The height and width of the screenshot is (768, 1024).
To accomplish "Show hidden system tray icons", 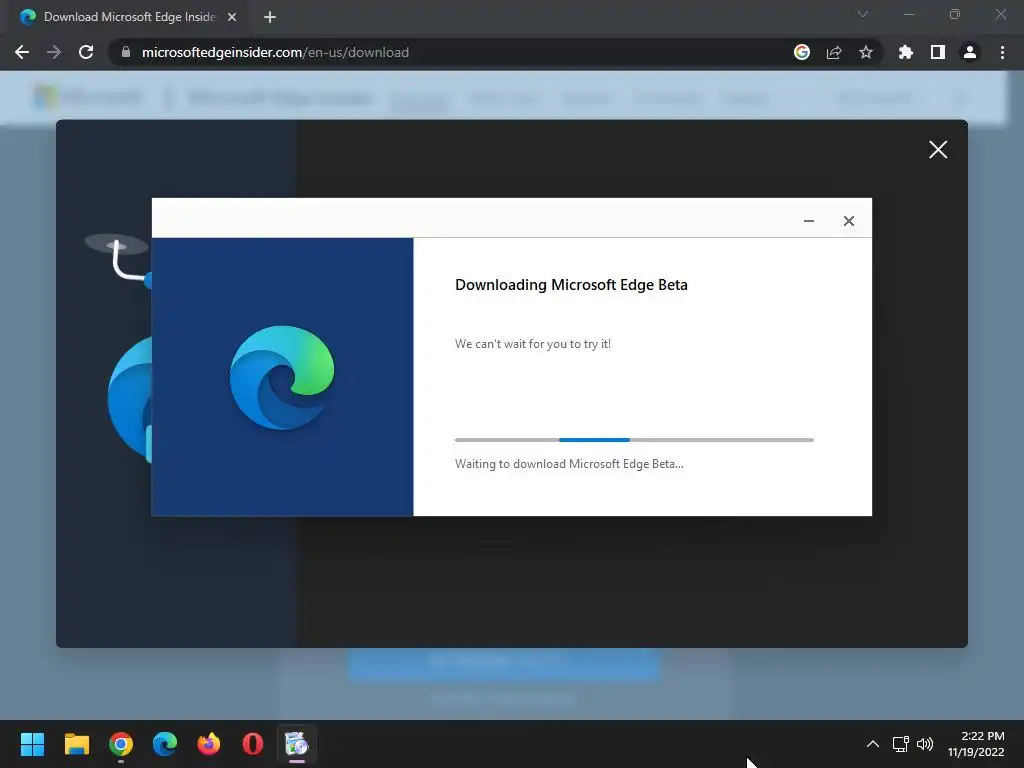I will tap(872, 744).
